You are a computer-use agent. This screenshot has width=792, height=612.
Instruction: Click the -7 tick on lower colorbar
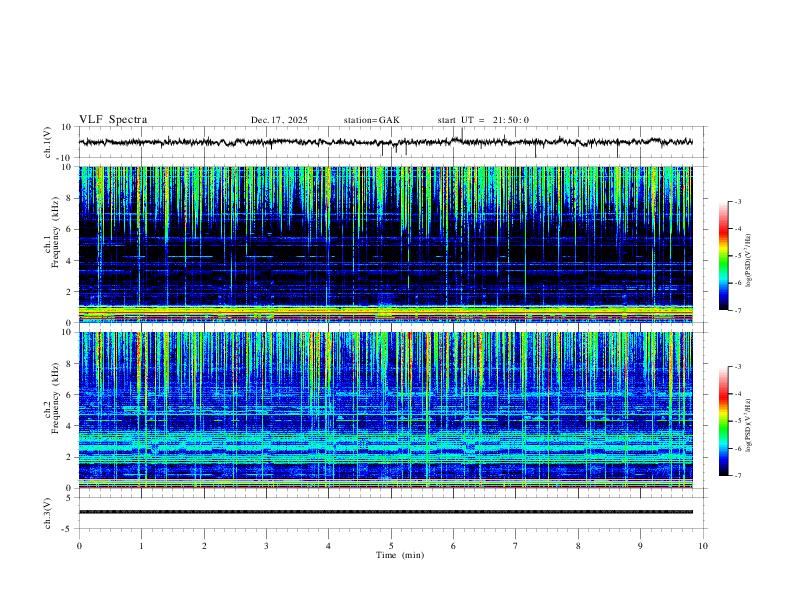click(x=738, y=476)
